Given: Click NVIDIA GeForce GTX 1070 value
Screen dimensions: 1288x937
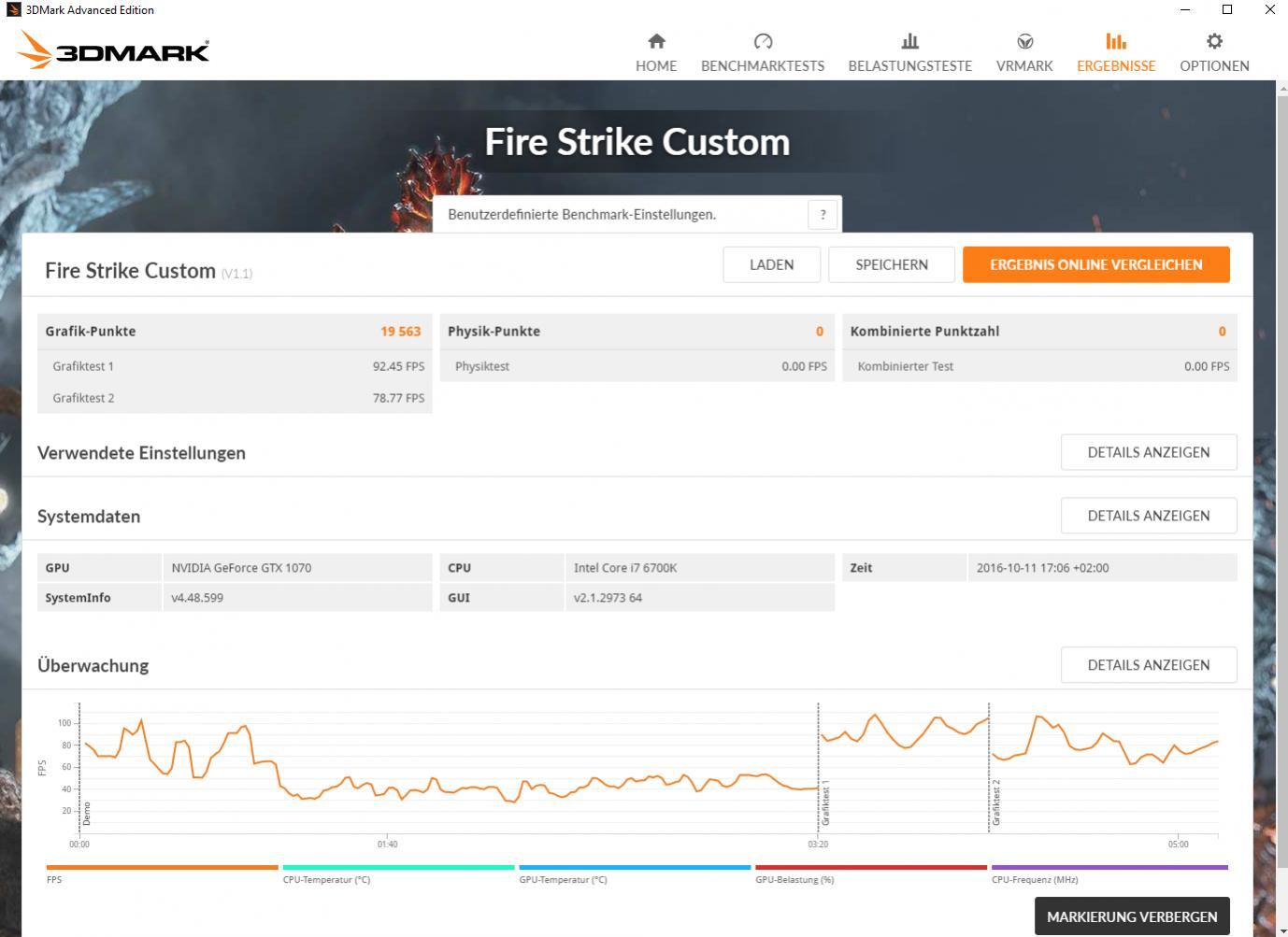Looking at the screenshot, I should click(241, 568).
